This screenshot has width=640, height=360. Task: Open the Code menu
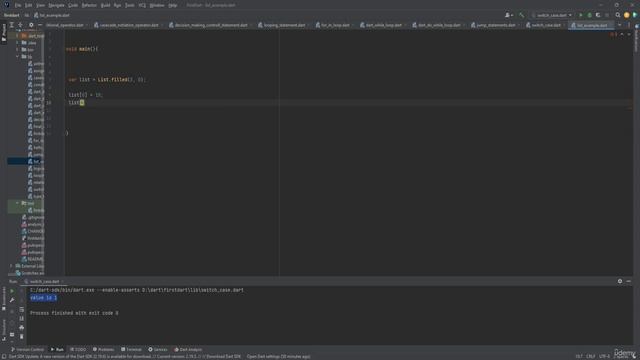[73, 5]
